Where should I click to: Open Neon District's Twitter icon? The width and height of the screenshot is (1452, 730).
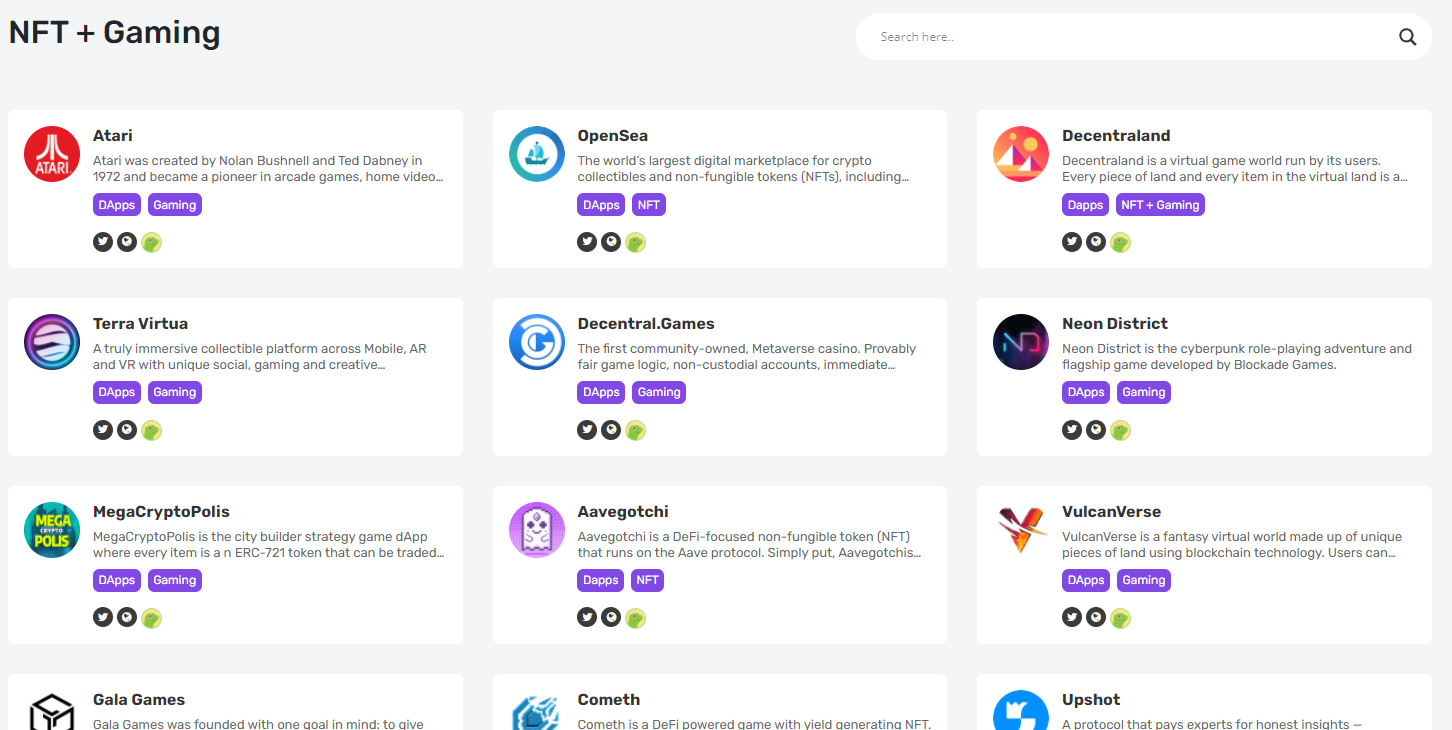point(1072,430)
